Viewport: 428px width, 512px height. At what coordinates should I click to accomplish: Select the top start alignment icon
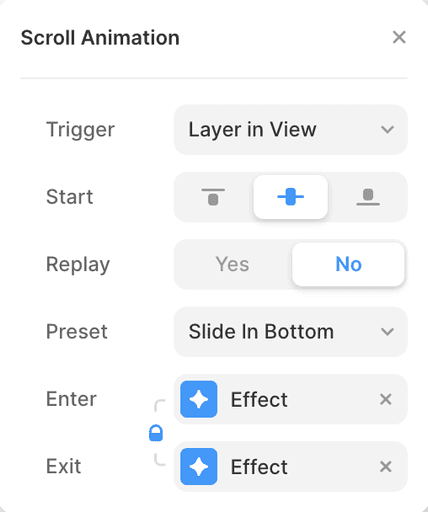(x=213, y=197)
